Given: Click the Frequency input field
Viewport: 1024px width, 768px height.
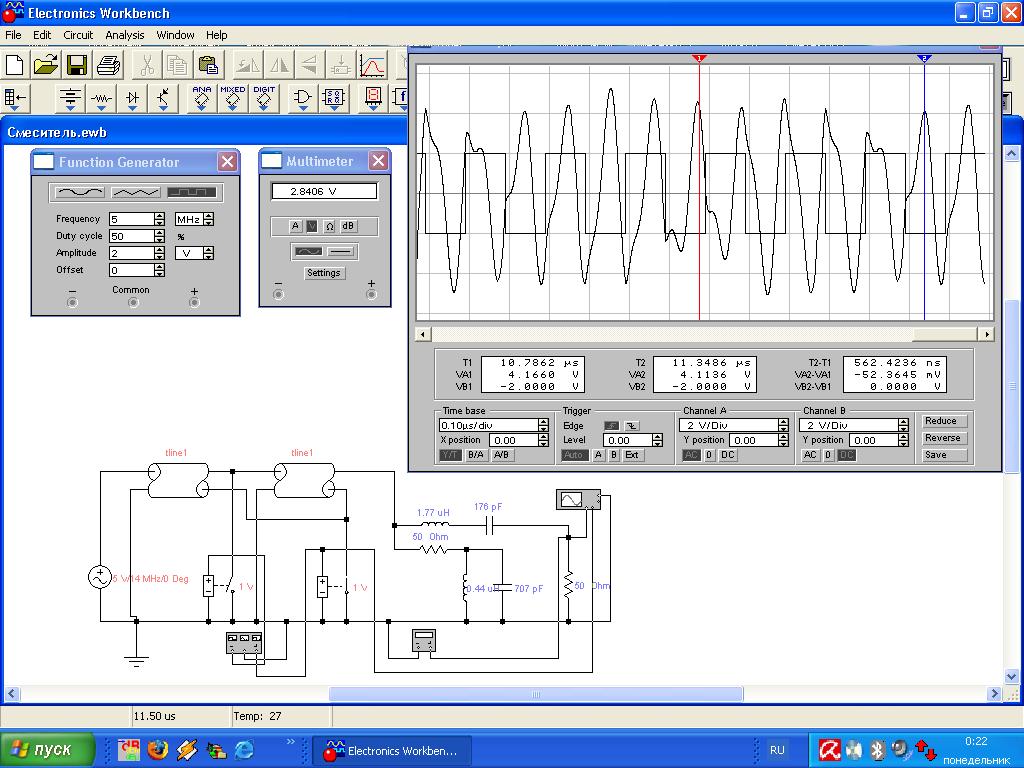Looking at the screenshot, I should (131, 219).
